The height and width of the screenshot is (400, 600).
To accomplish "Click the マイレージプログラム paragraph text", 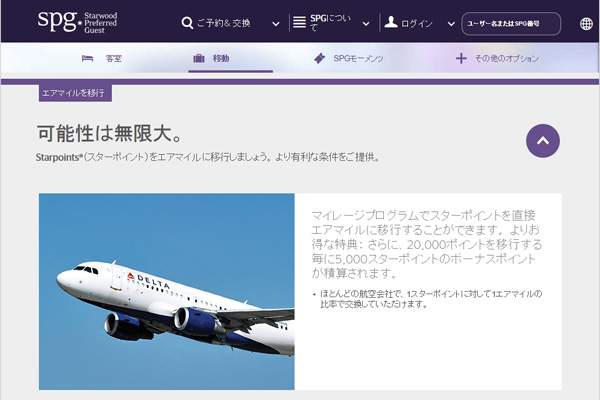I will click(x=427, y=244).
